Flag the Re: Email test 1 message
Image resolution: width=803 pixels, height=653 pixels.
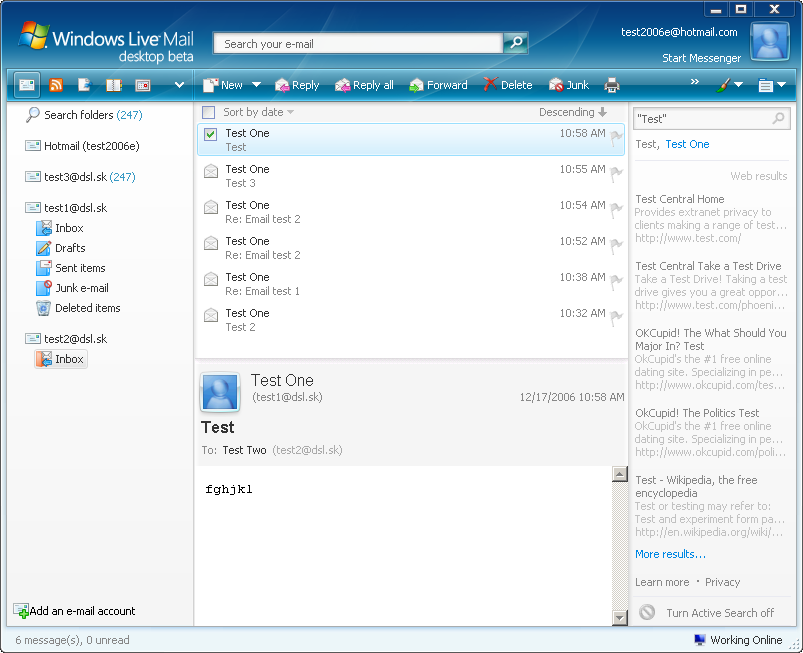coord(617,281)
